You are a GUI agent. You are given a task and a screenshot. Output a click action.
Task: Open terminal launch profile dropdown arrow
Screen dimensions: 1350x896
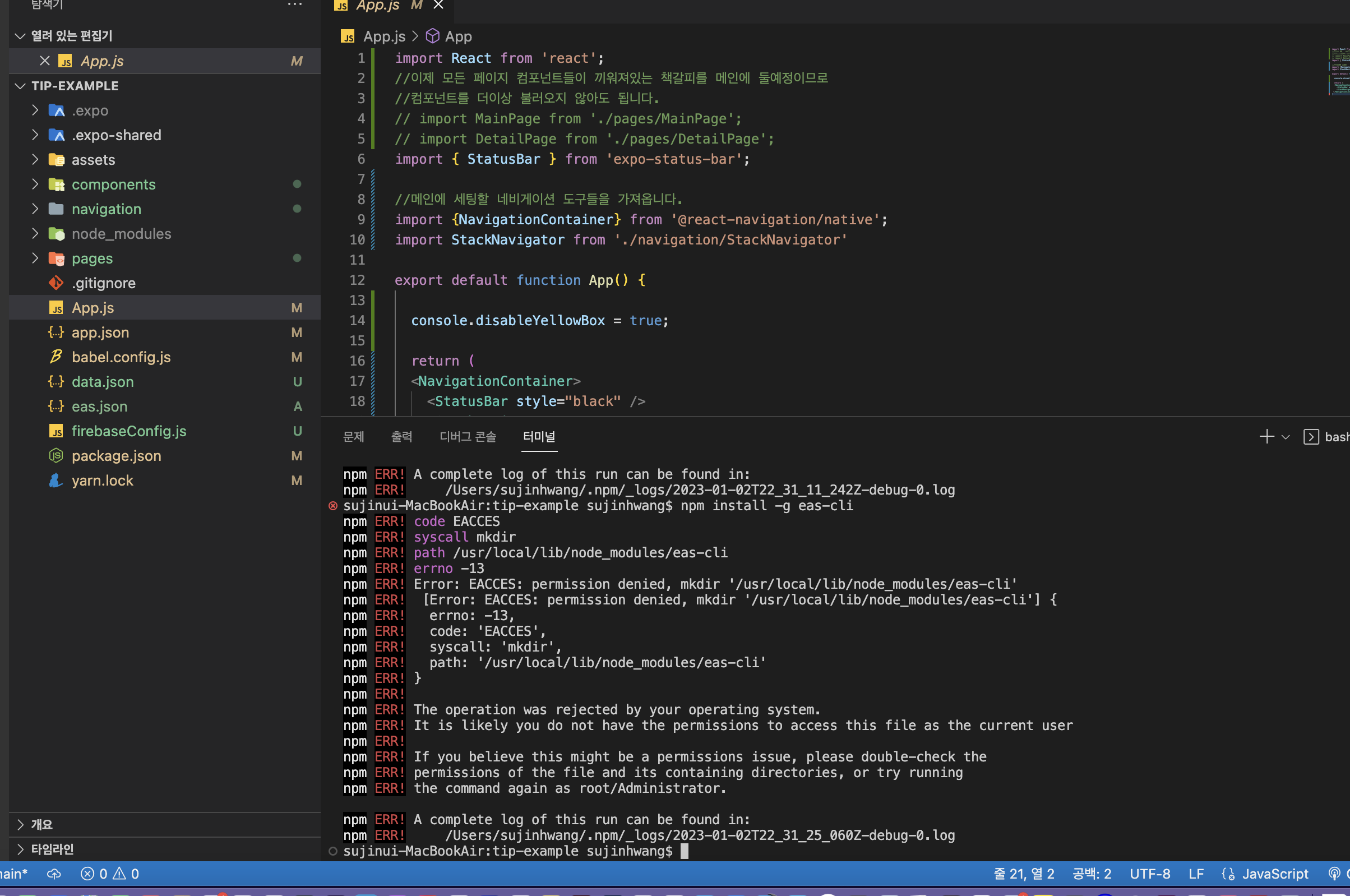click(x=1286, y=437)
